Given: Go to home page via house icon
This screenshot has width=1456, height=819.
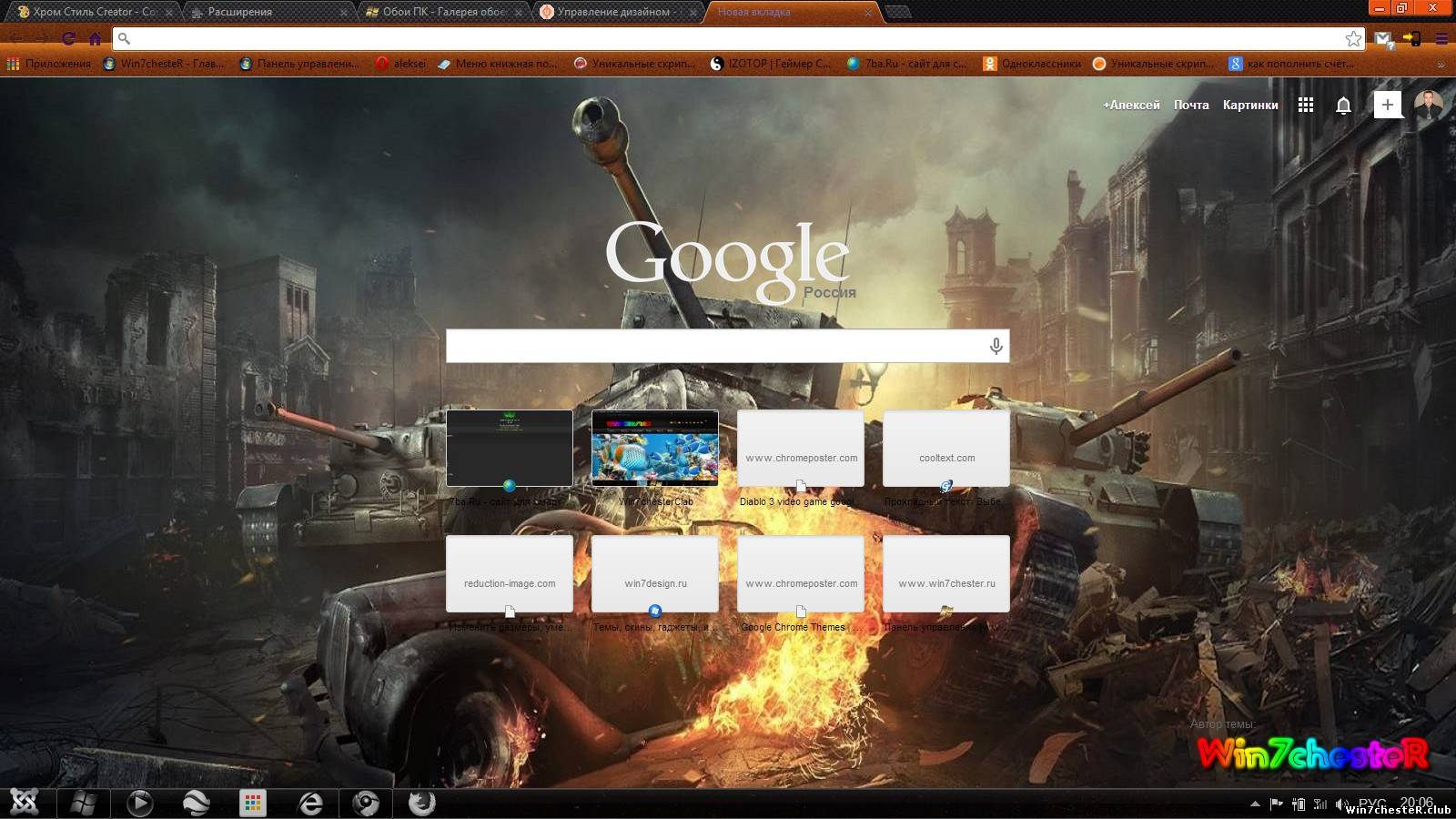Looking at the screenshot, I should click(x=95, y=38).
